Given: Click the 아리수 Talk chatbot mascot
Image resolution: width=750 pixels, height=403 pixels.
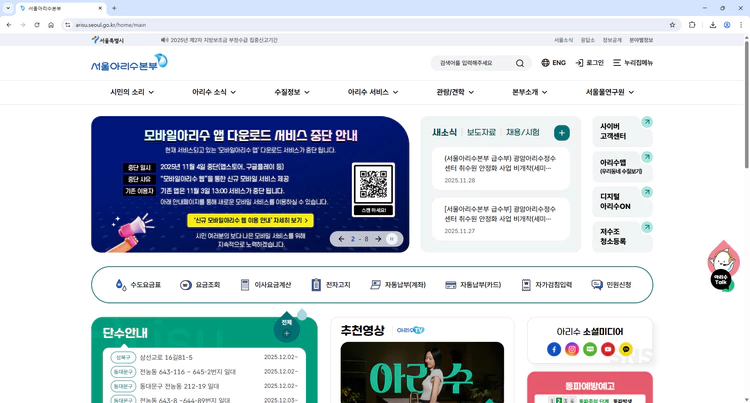Looking at the screenshot, I should pos(722,267).
